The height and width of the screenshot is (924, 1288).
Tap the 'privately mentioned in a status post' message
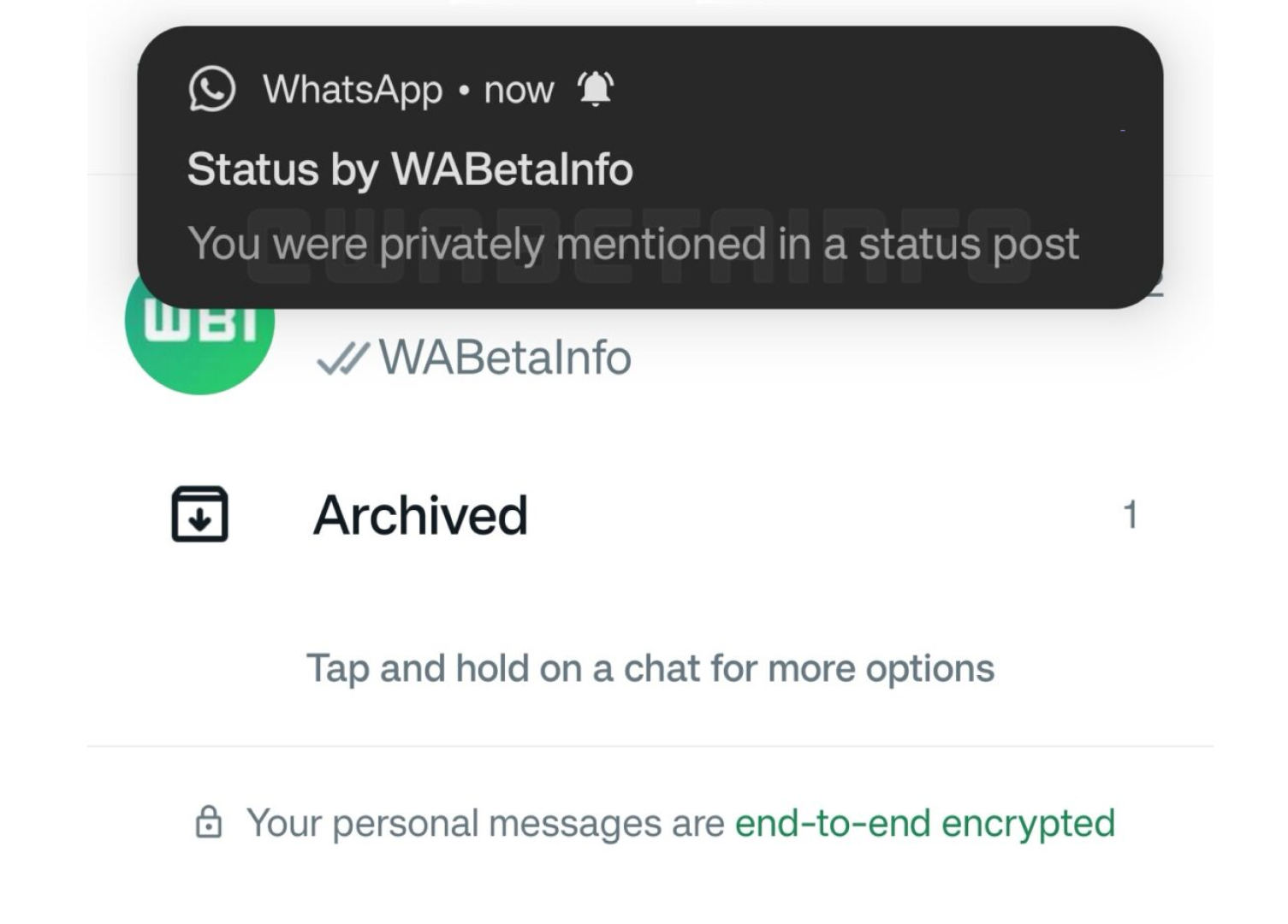(632, 244)
